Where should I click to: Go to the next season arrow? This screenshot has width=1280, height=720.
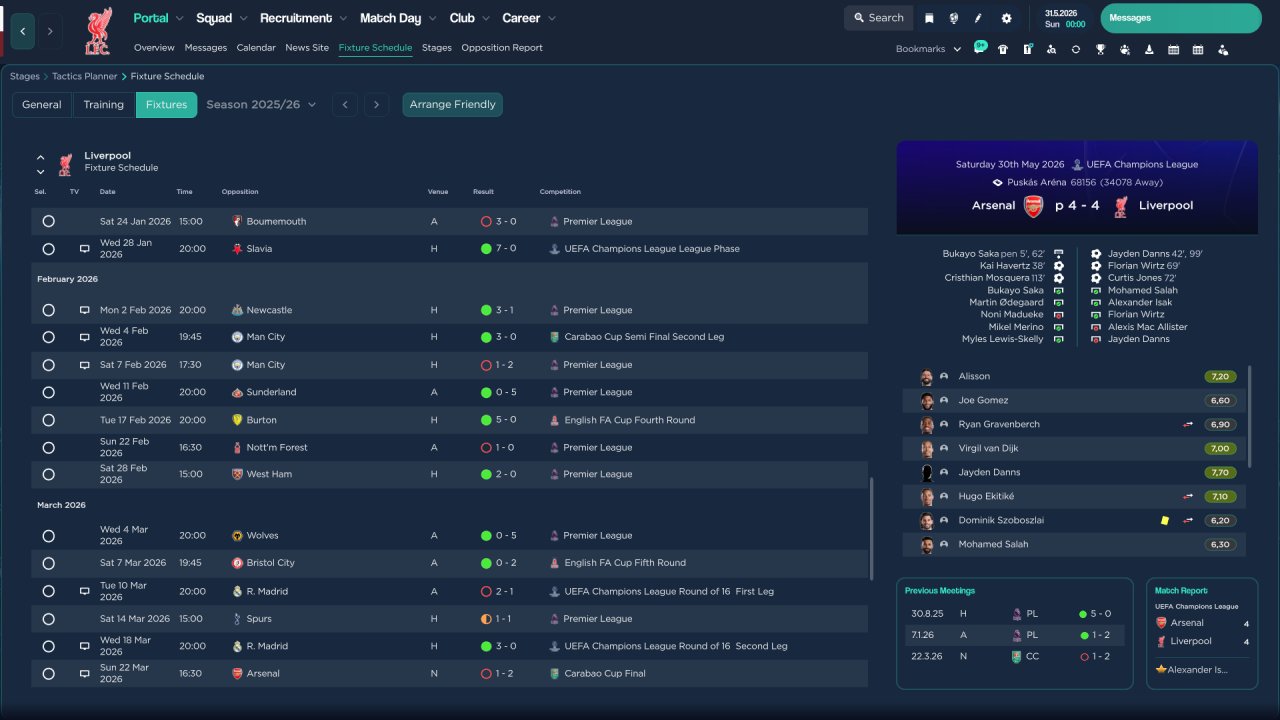pos(376,104)
